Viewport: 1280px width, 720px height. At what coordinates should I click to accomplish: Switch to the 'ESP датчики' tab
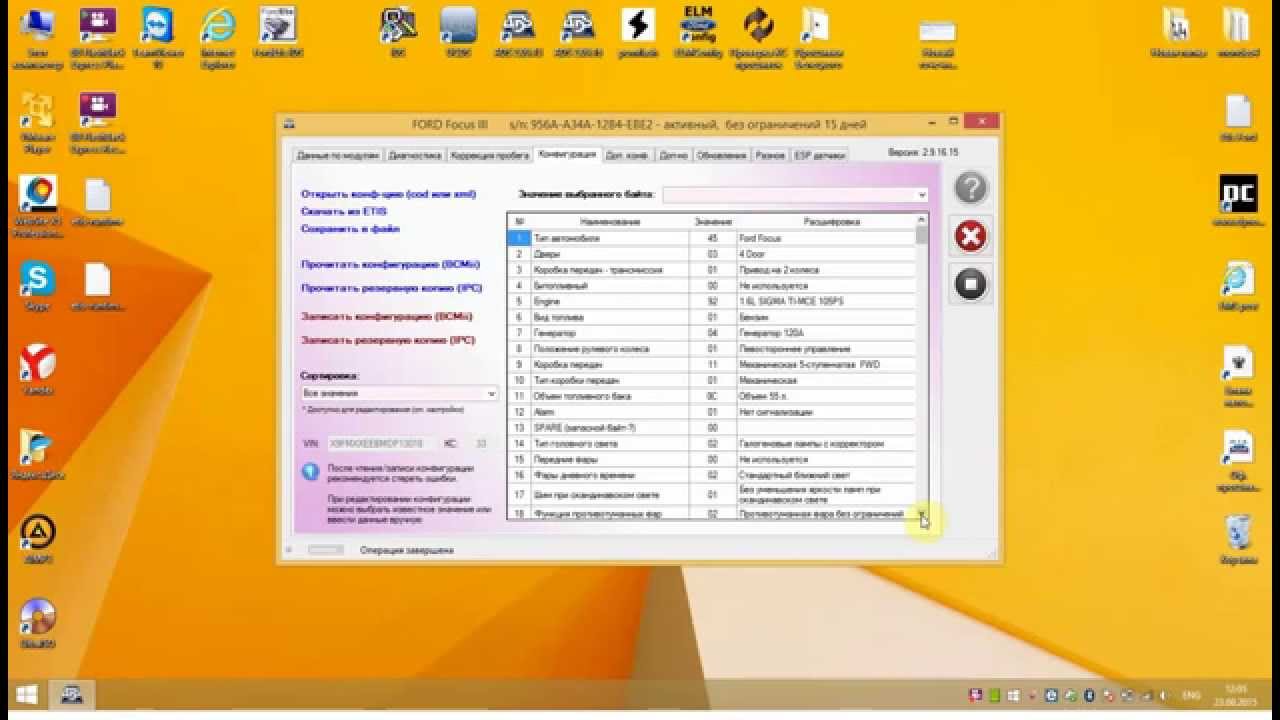click(820, 156)
